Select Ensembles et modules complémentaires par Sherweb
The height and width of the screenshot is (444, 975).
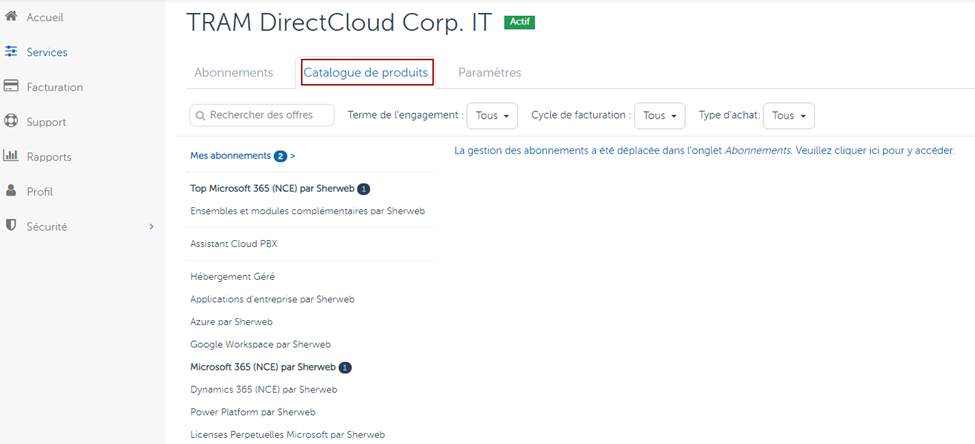click(307, 211)
